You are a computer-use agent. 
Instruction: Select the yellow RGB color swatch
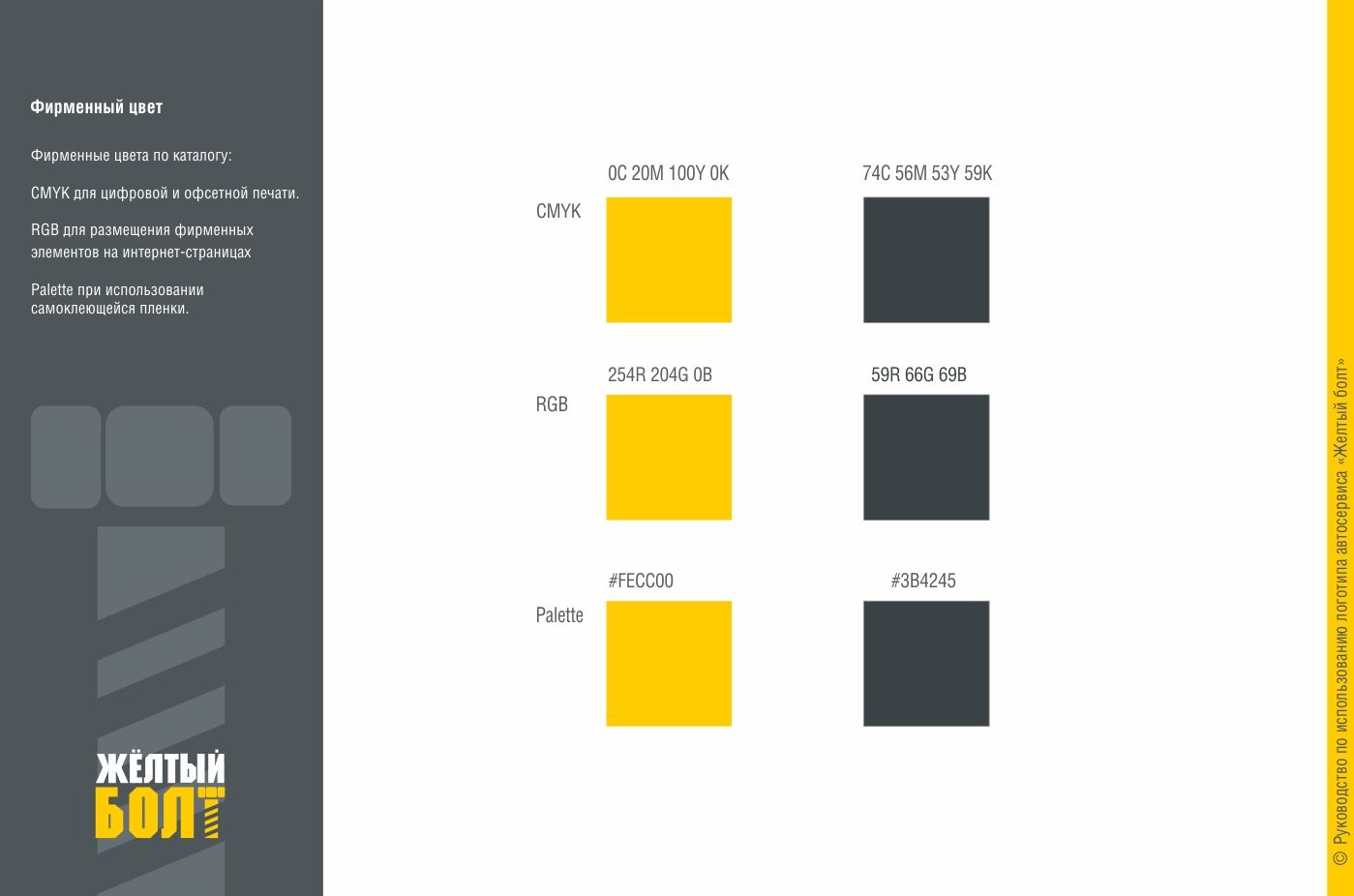click(x=669, y=457)
